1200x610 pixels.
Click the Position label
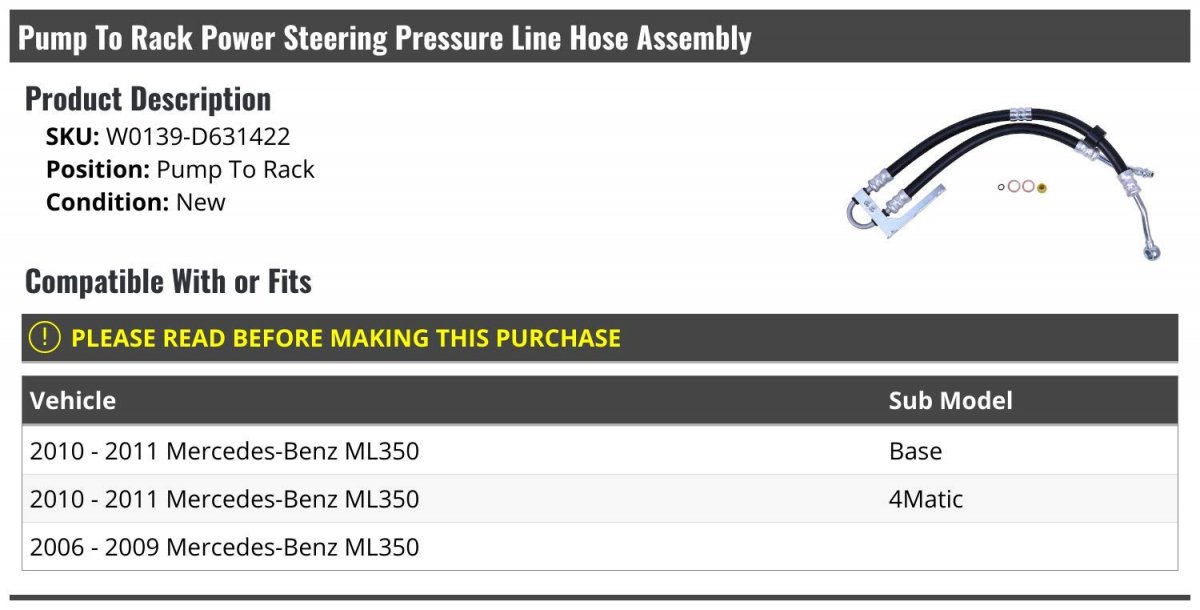click(98, 169)
